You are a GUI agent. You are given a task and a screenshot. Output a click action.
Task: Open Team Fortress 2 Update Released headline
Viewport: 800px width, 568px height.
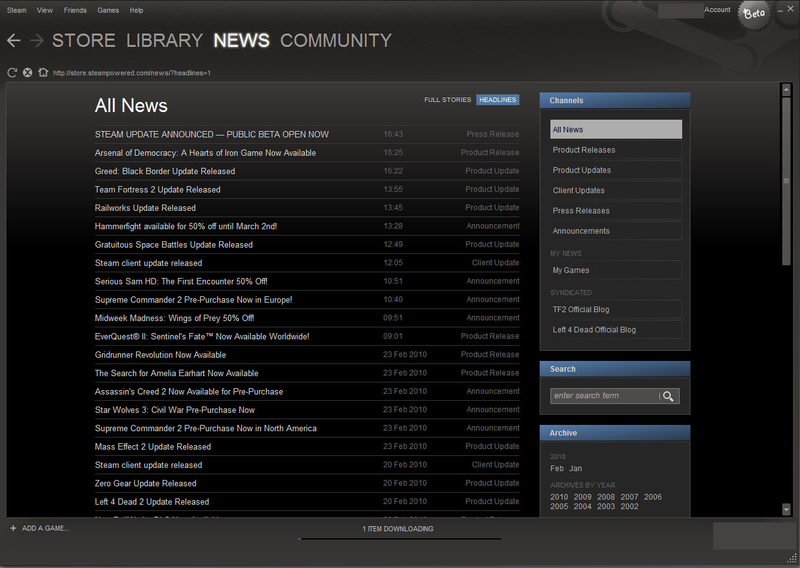158,189
